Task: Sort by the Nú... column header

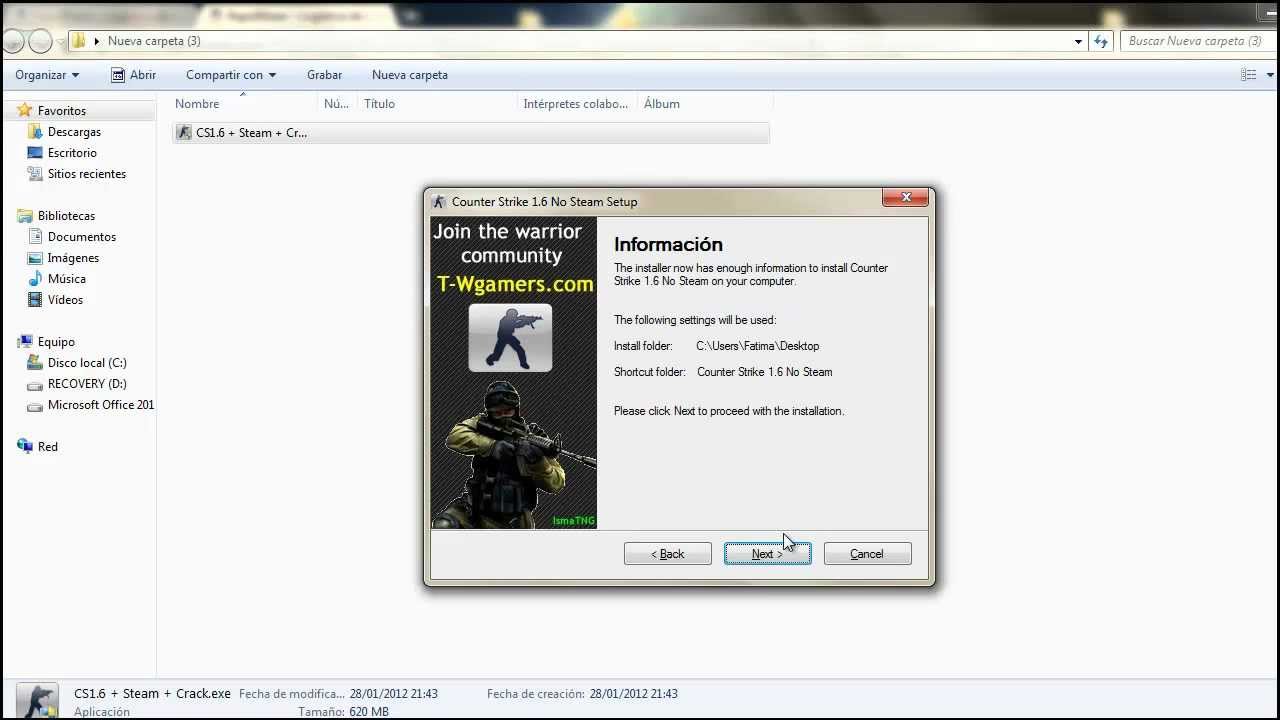Action: pyautogui.click(x=337, y=104)
